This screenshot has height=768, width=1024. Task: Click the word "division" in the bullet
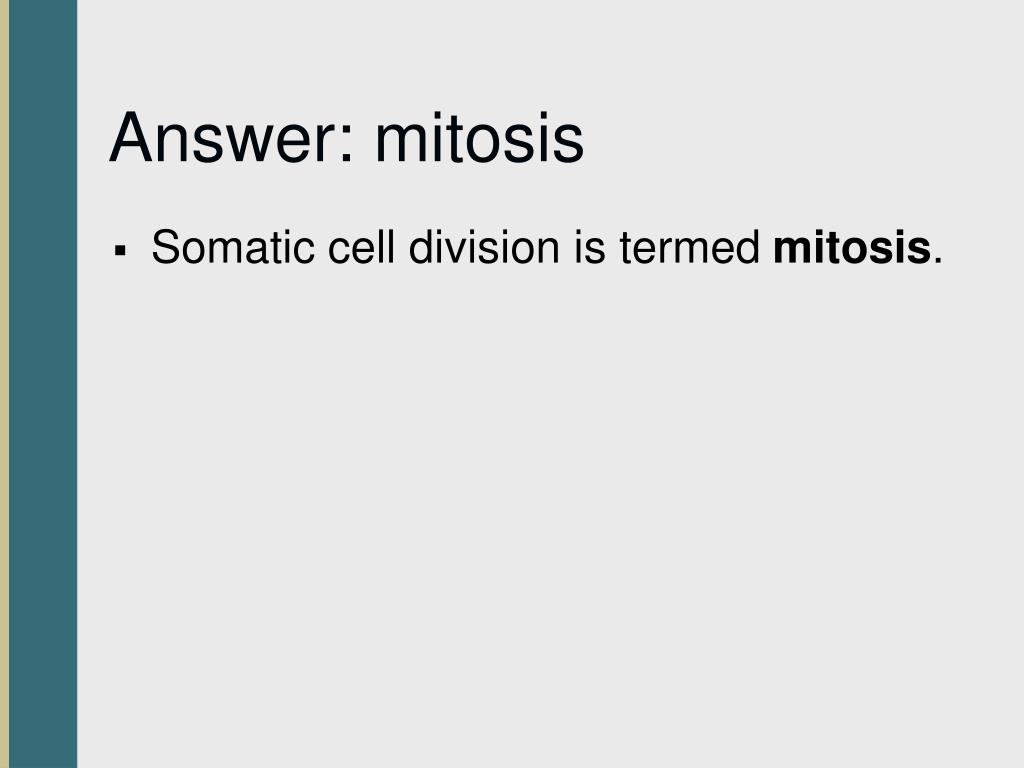click(484, 248)
